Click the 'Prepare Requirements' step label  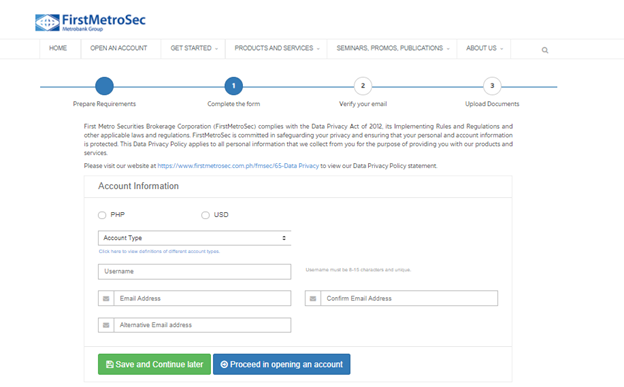[104, 104]
